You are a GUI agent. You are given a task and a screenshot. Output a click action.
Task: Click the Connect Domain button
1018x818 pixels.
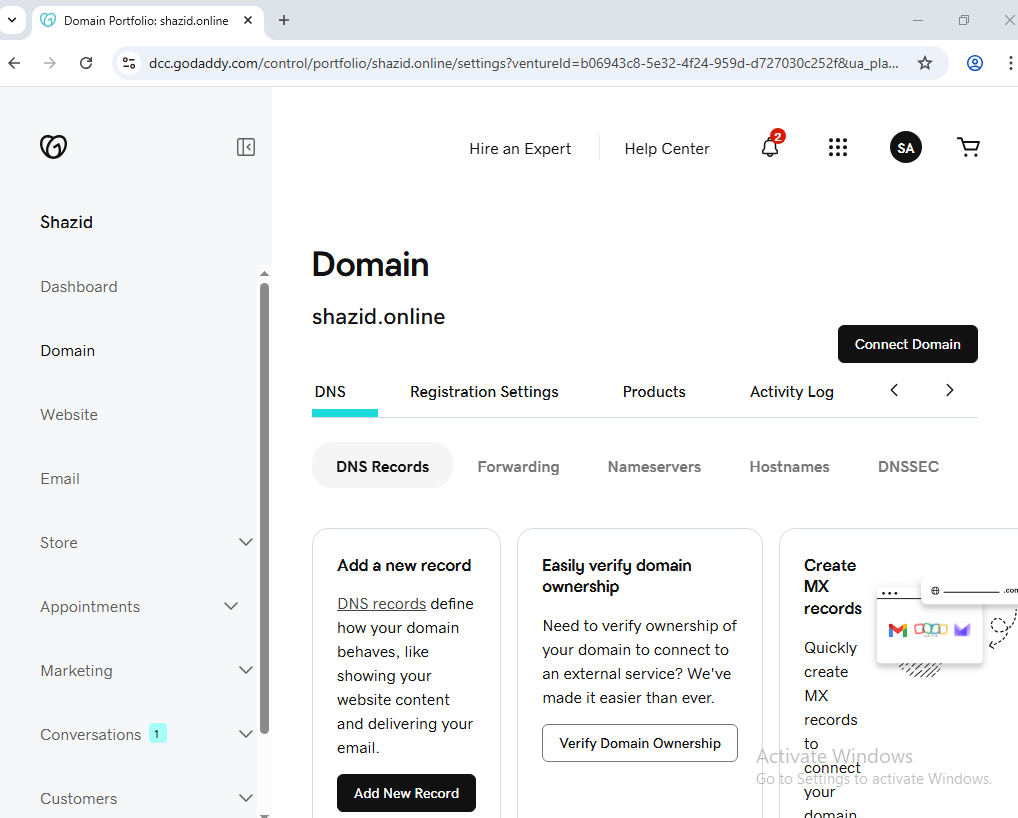(x=908, y=344)
